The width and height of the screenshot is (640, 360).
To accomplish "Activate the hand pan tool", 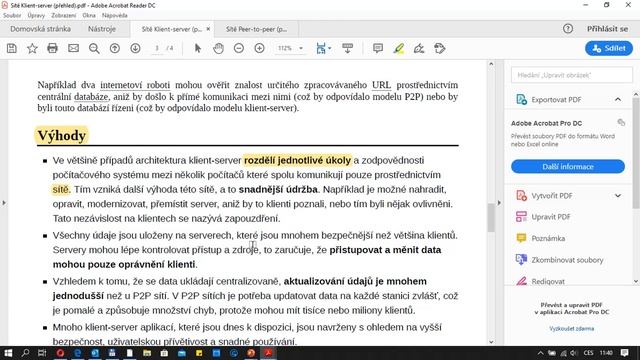I will coord(218,48).
